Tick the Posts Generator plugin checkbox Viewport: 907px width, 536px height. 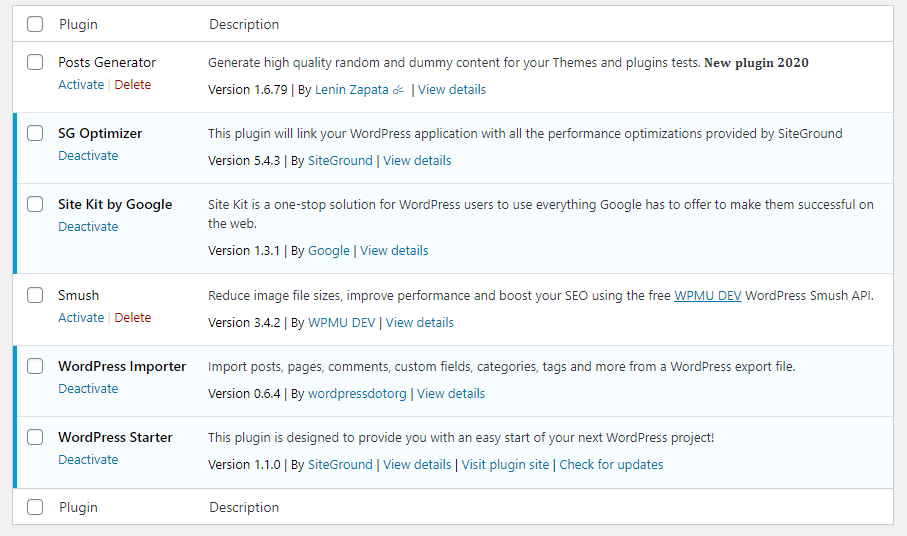(35, 62)
